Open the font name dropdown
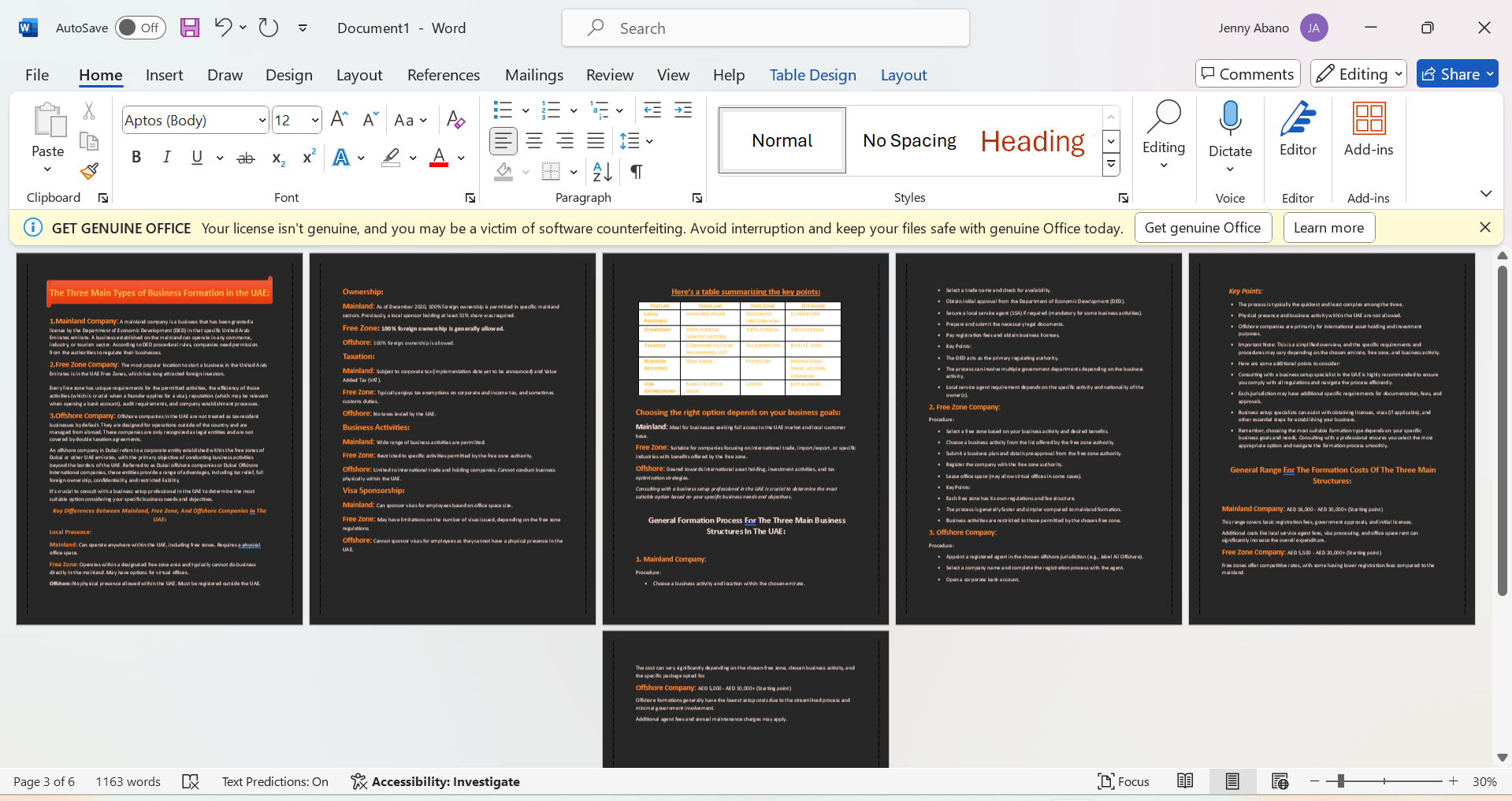 point(262,120)
